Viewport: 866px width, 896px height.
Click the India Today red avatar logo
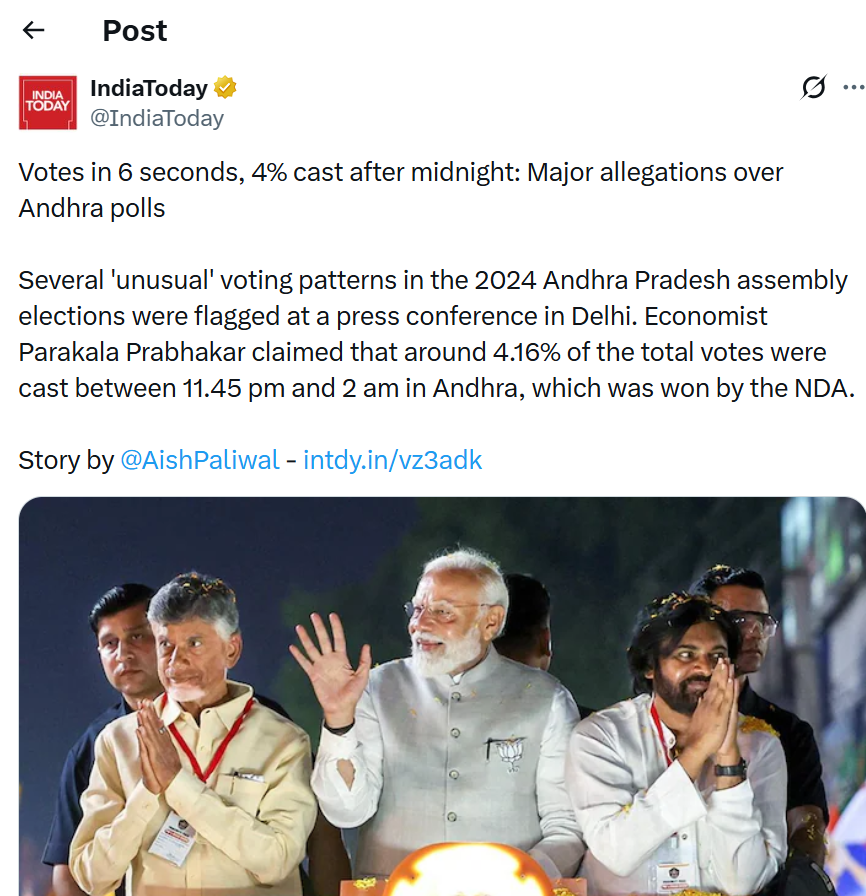pyautogui.click(x=47, y=102)
